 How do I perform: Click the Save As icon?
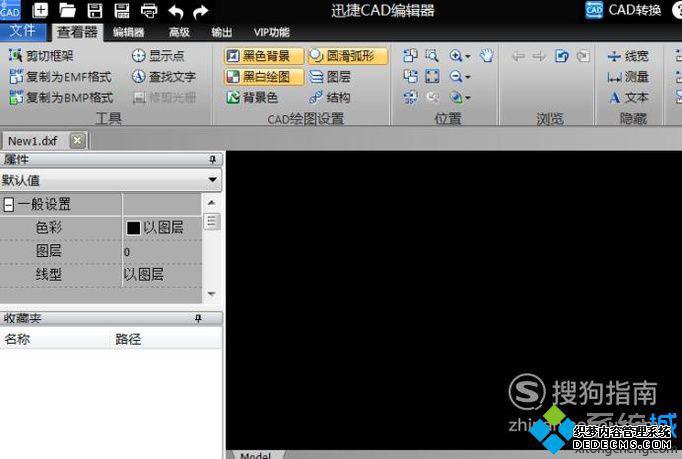[122, 10]
